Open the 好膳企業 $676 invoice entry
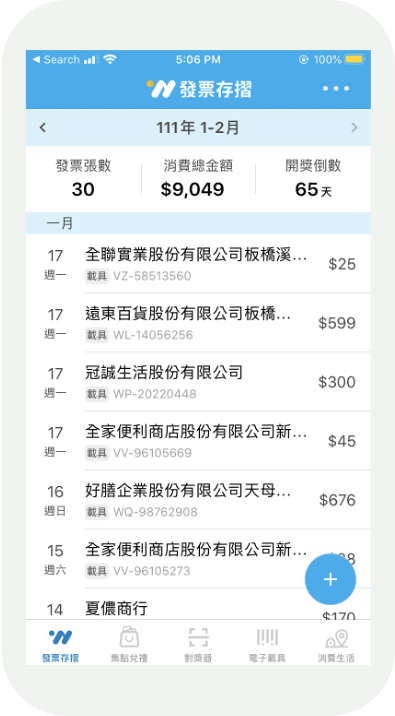 coord(198,500)
